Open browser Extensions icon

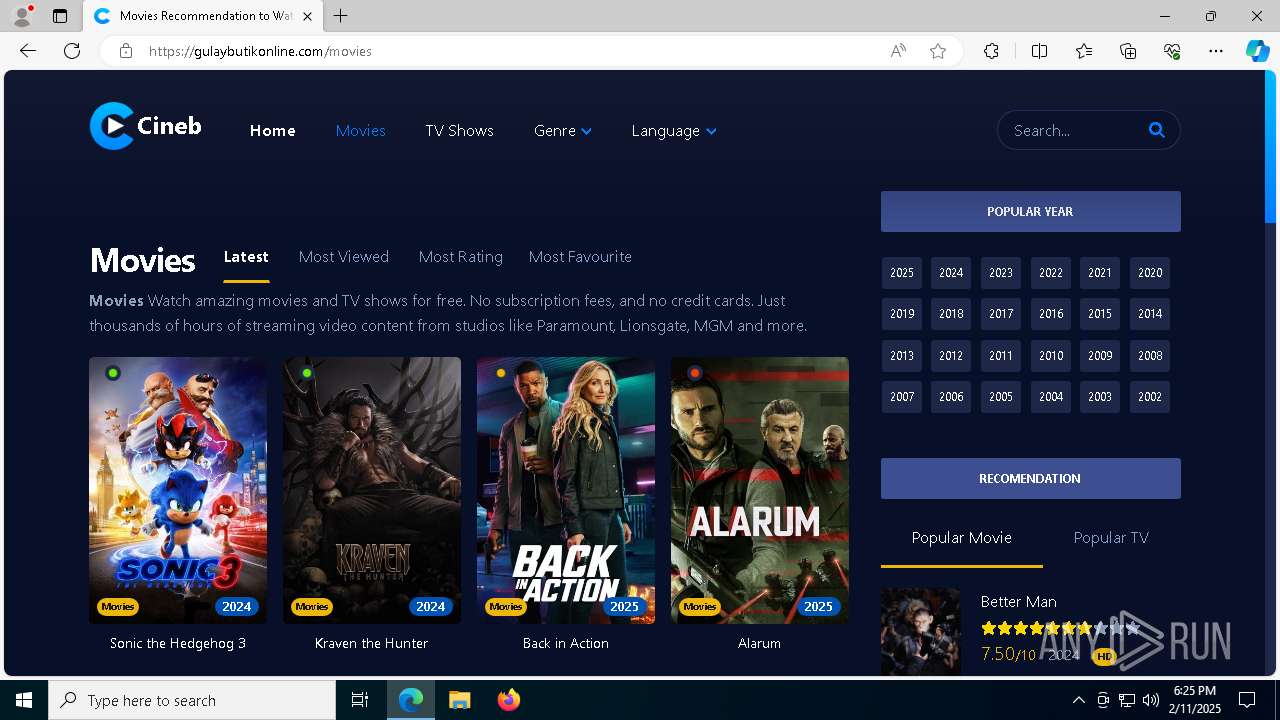tap(991, 51)
